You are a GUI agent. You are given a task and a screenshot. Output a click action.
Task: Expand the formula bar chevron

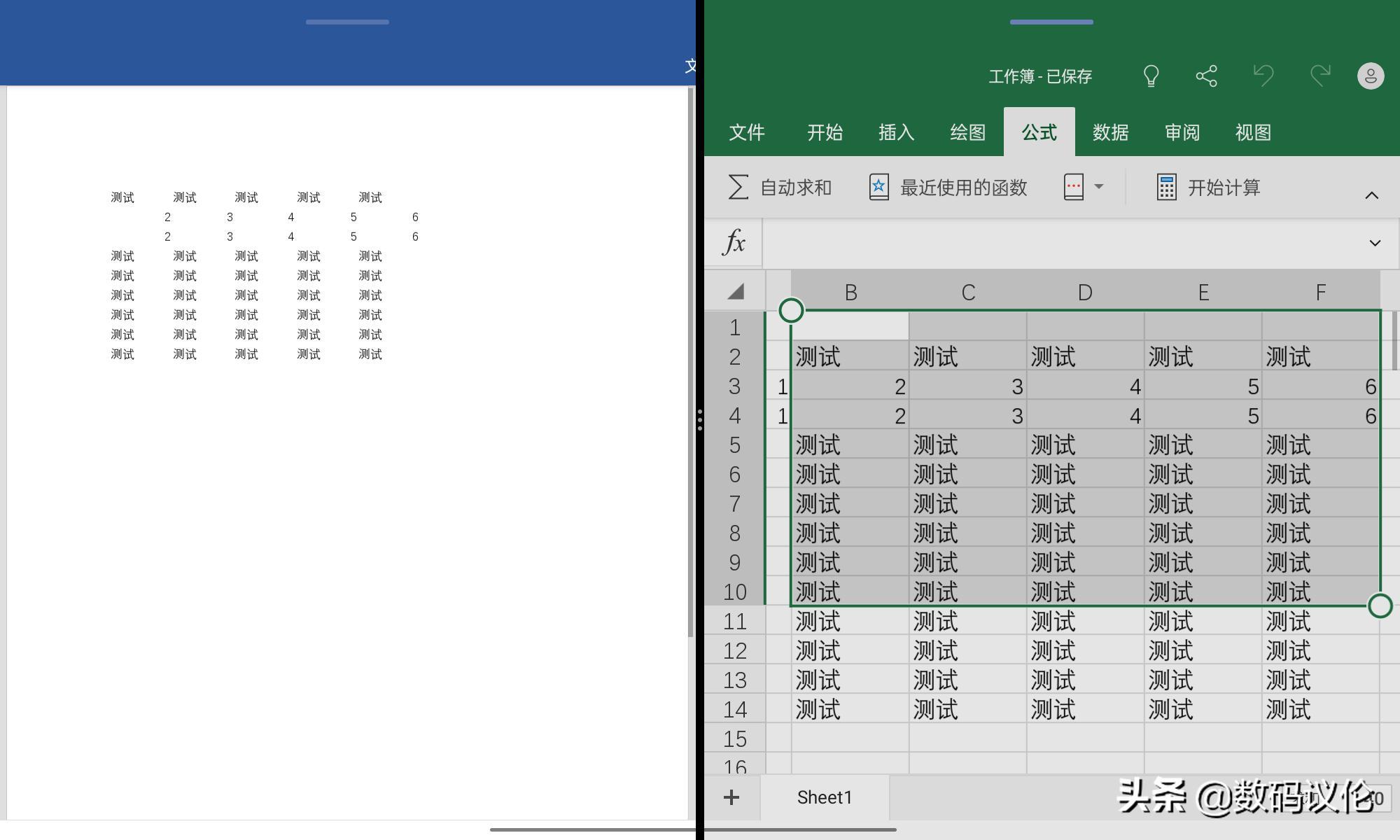[x=1373, y=243]
